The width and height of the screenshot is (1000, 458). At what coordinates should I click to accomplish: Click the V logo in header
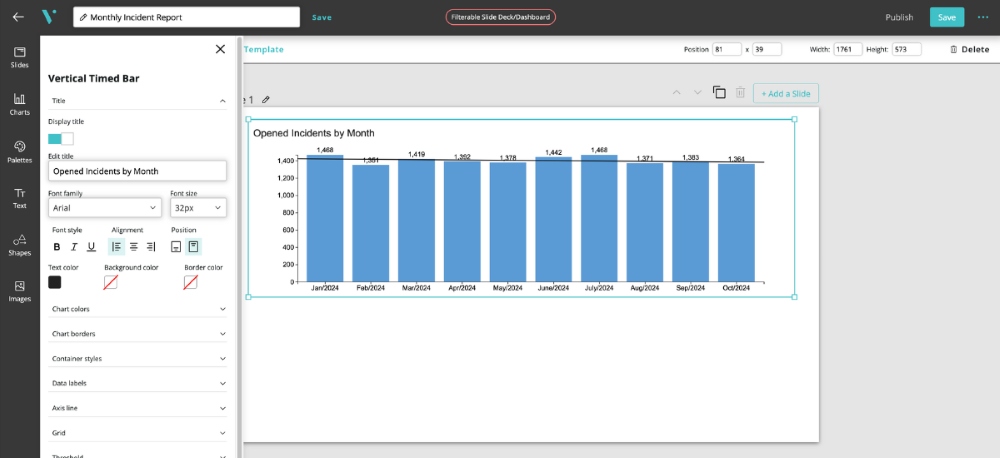(x=49, y=17)
